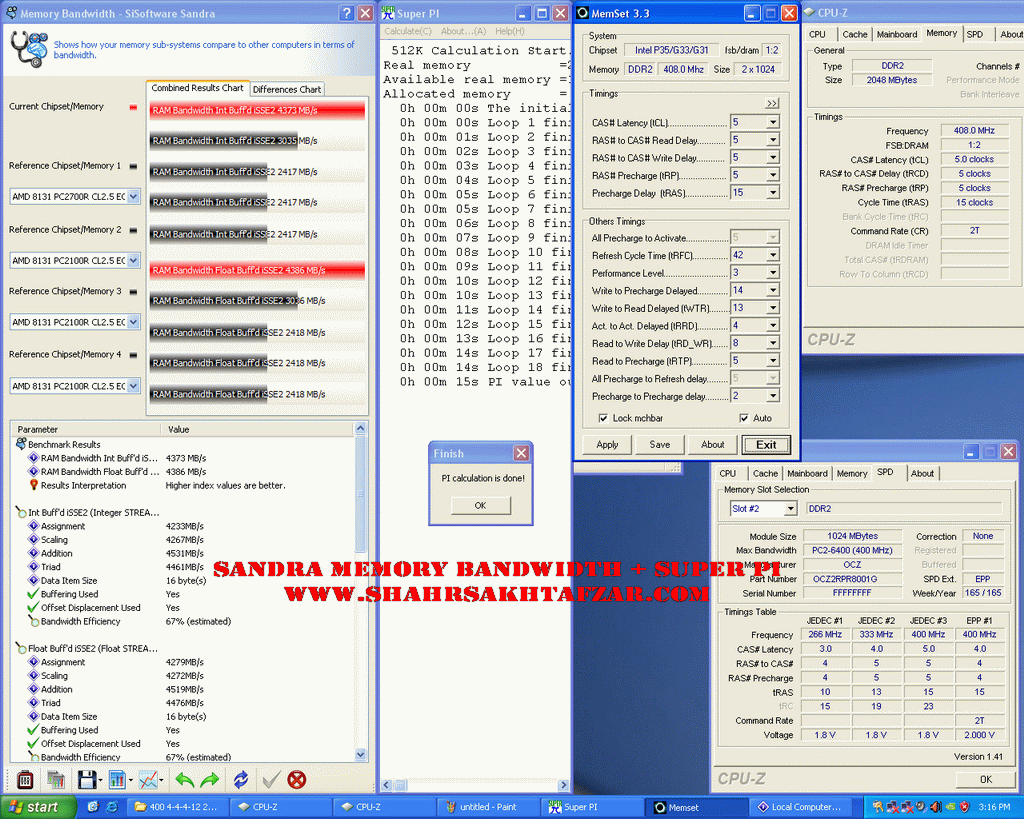Image resolution: width=1024 pixels, height=819 pixels.
Task: Click the line graph icon in Sandra toolbar
Action: [x=148, y=779]
